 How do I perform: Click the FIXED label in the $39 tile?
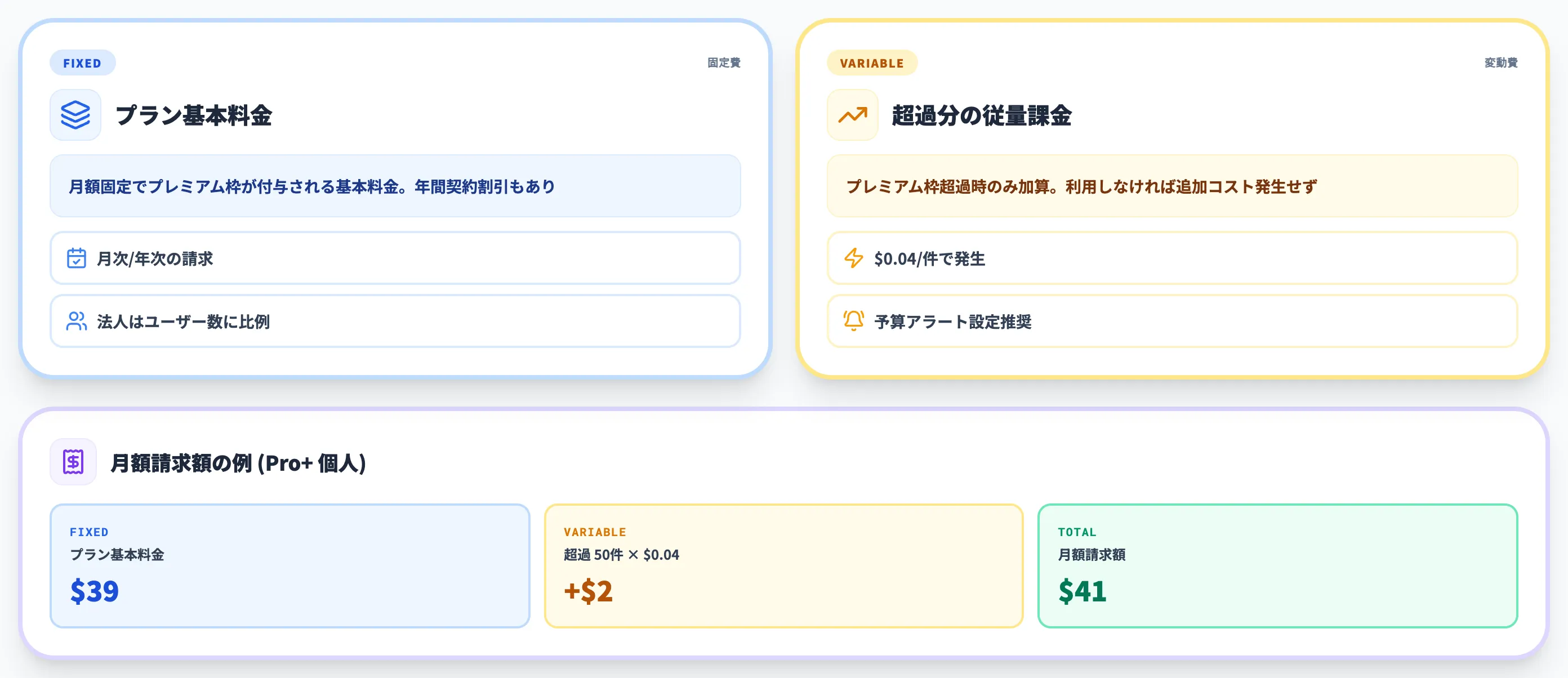tap(89, 532)
